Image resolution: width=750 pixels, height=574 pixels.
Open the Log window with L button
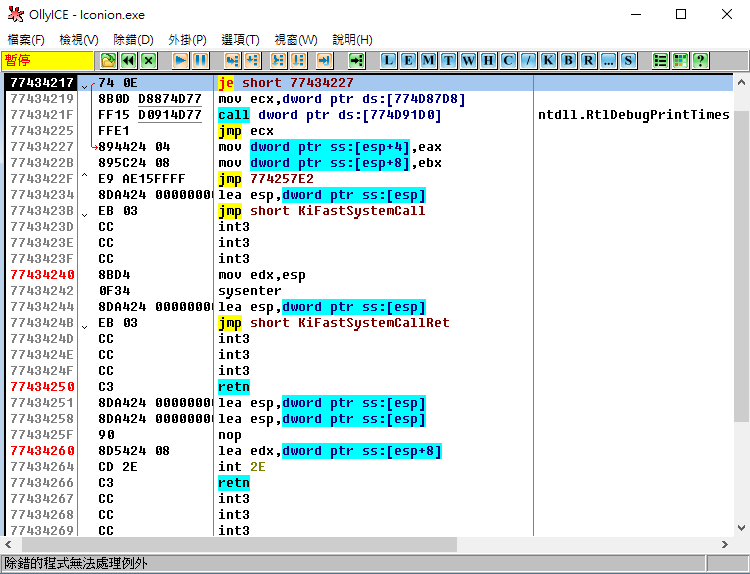pos(388,61)
